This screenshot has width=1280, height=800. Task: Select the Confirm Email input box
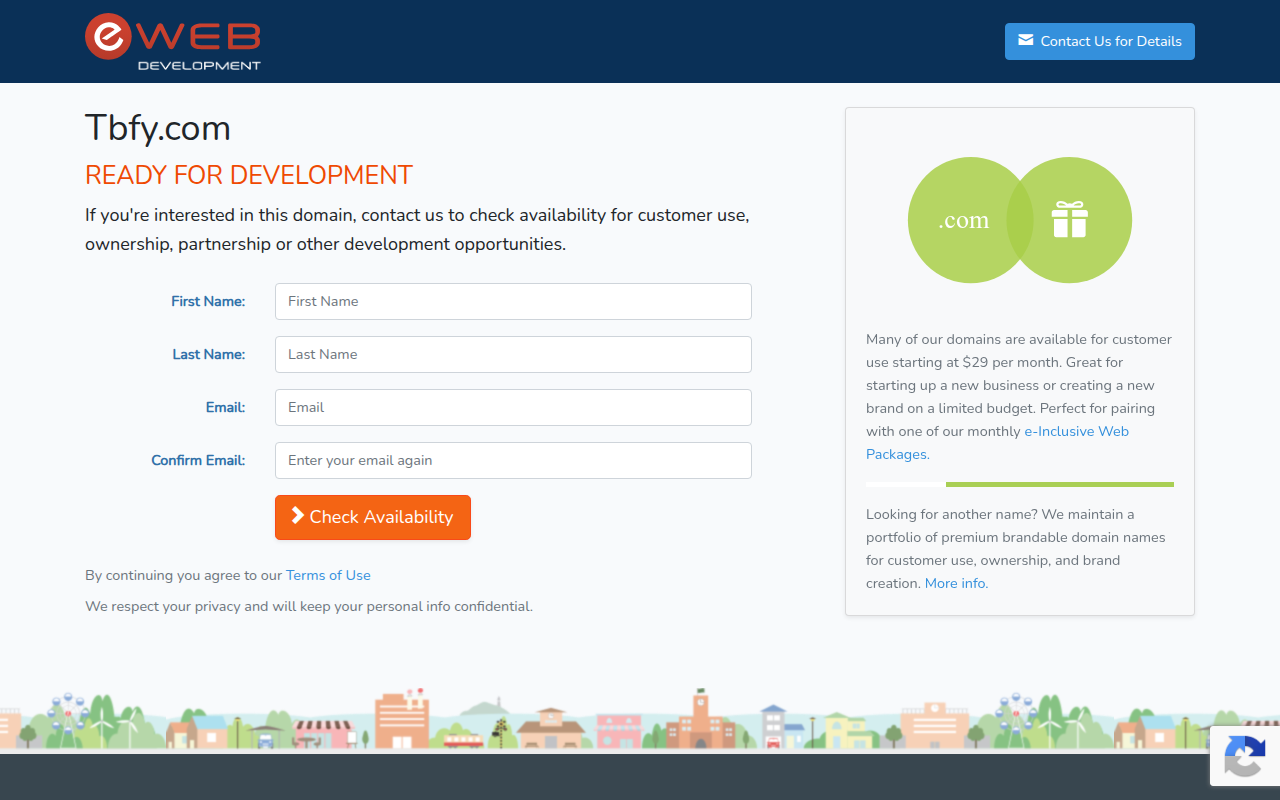(513, 460)
